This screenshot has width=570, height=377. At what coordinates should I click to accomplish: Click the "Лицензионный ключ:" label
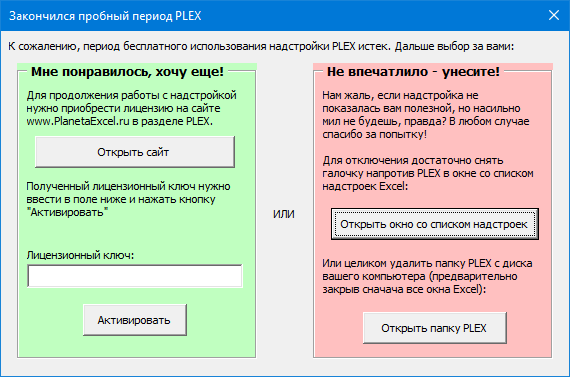(80, 255)
